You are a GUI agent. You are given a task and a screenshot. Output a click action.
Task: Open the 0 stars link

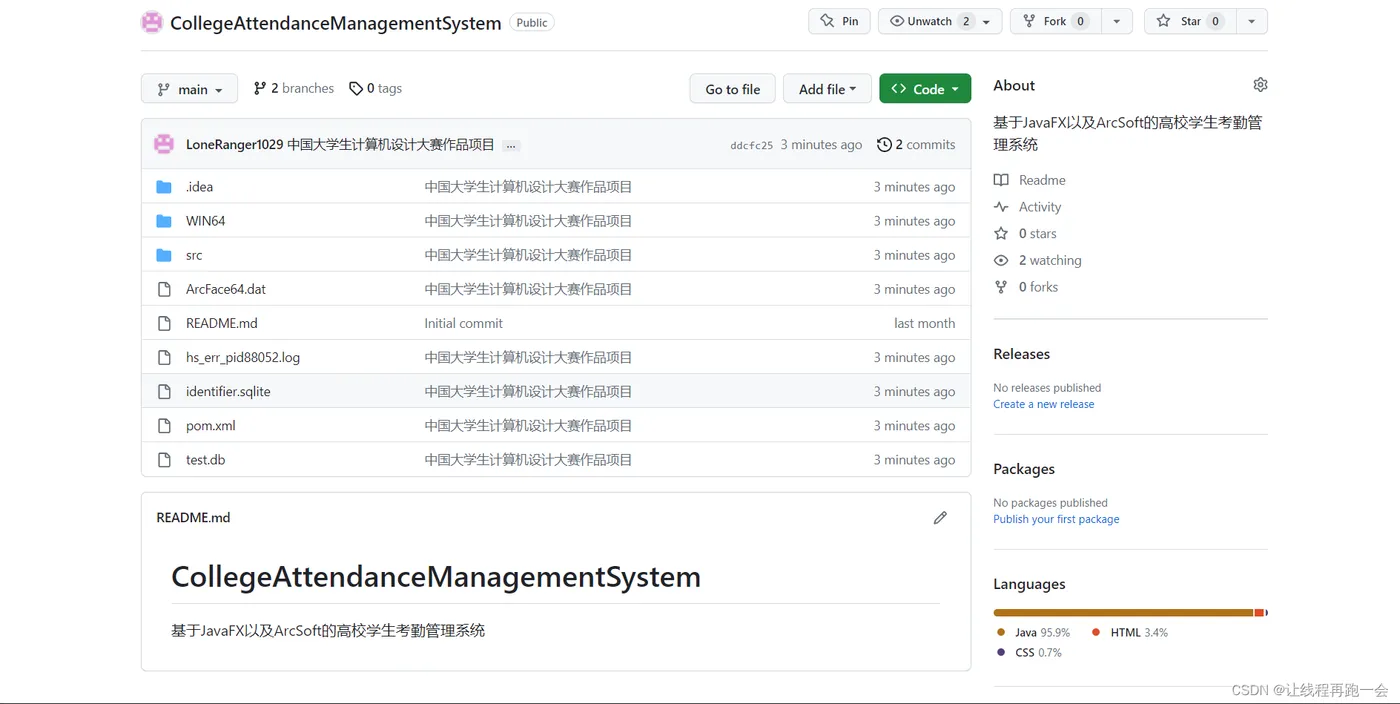(1037, 233)
